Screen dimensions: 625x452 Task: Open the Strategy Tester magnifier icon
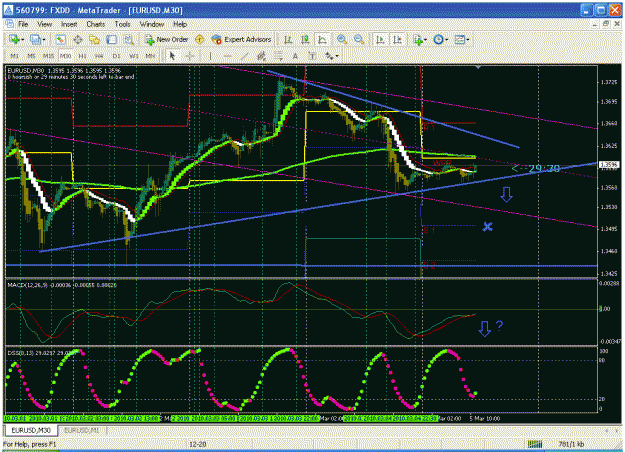[128, 39]
